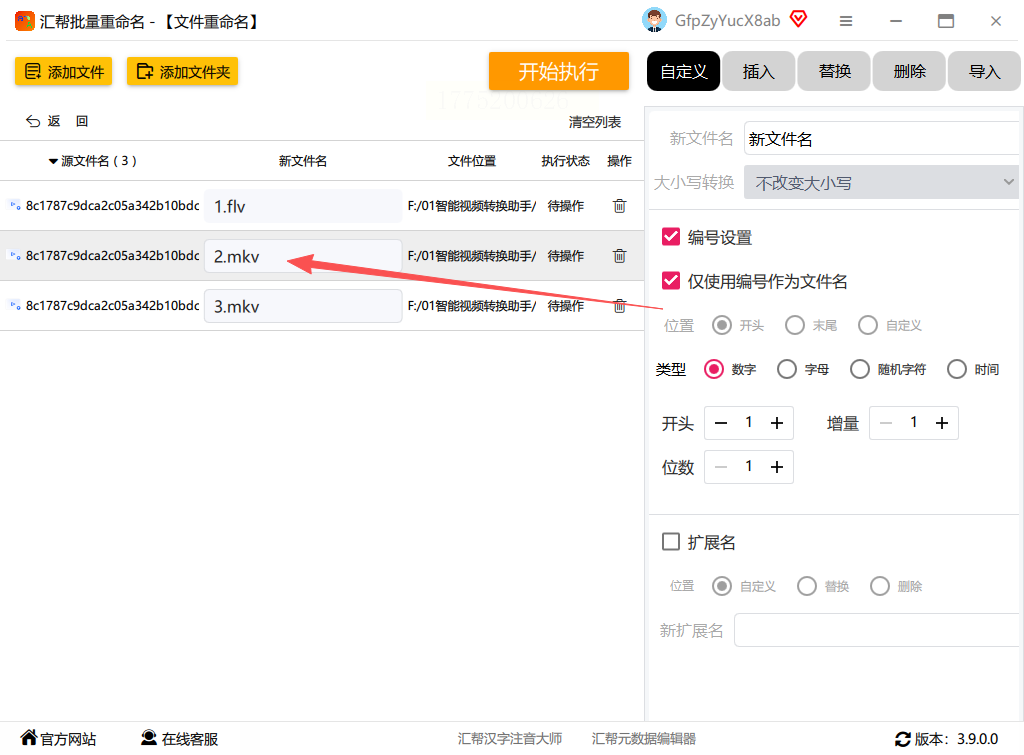
Task: Switch to the 自定义 tab
Action: click(683, 71)
